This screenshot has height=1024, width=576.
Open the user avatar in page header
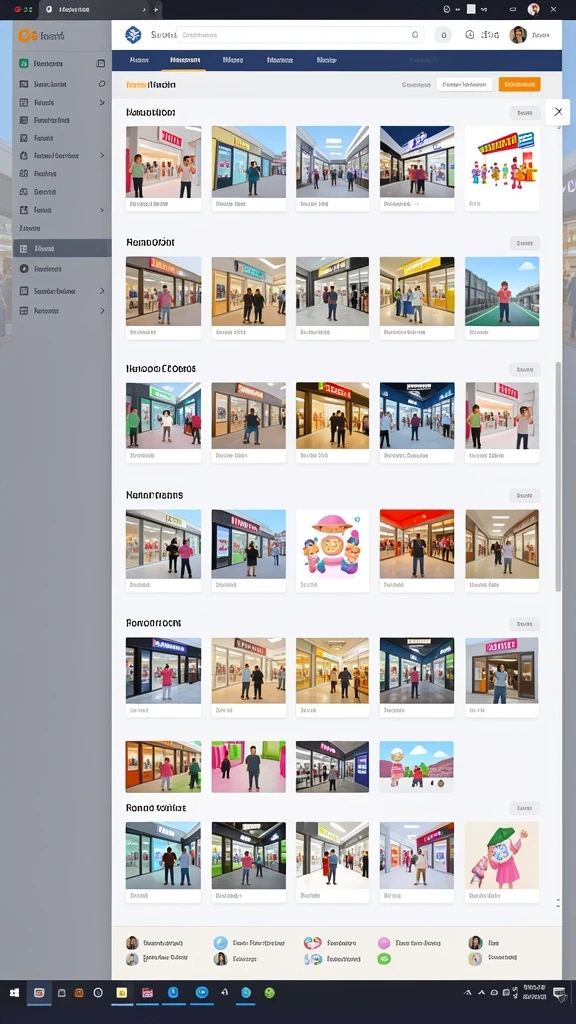518,35
